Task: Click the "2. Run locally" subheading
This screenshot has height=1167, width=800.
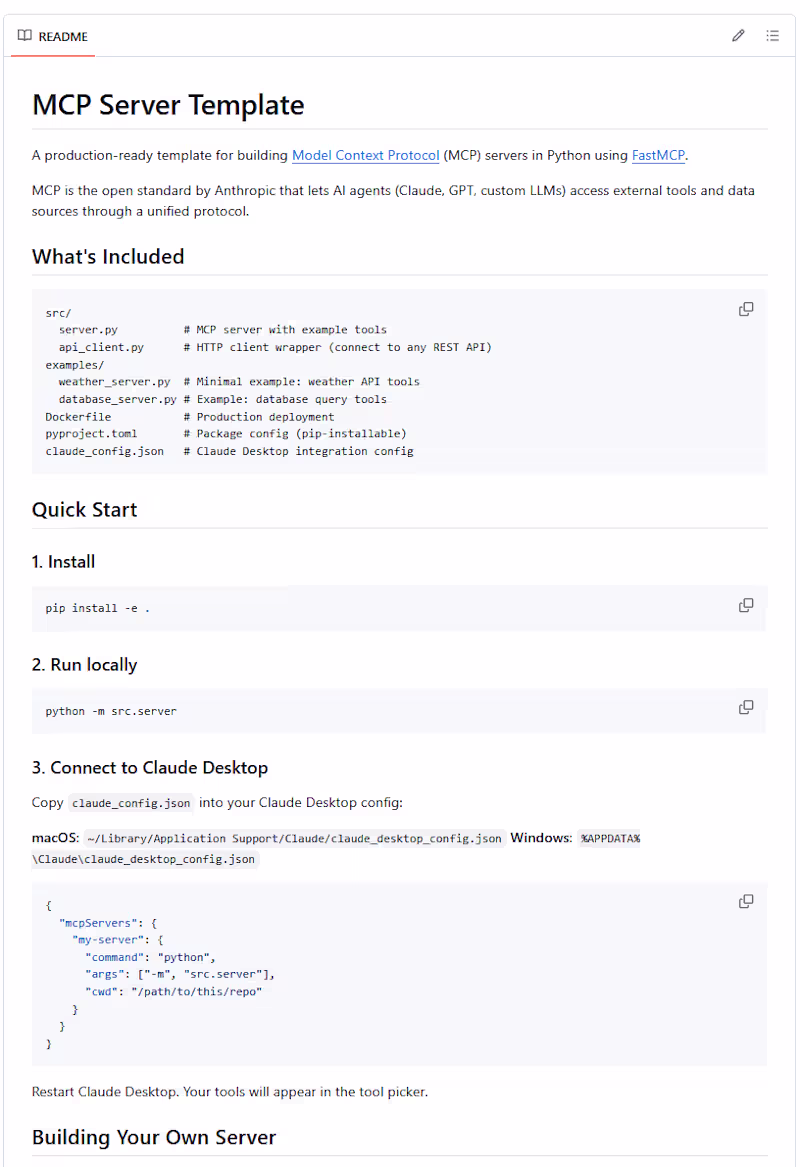Action: 85,665
